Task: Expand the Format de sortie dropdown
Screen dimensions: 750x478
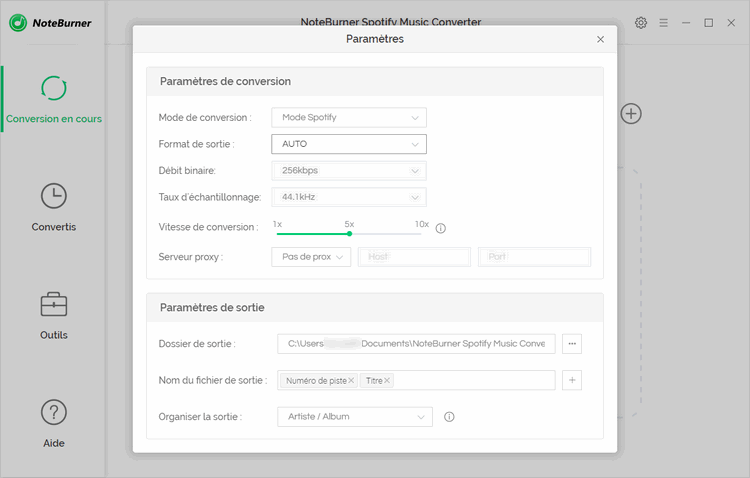Action: [349, 144]
